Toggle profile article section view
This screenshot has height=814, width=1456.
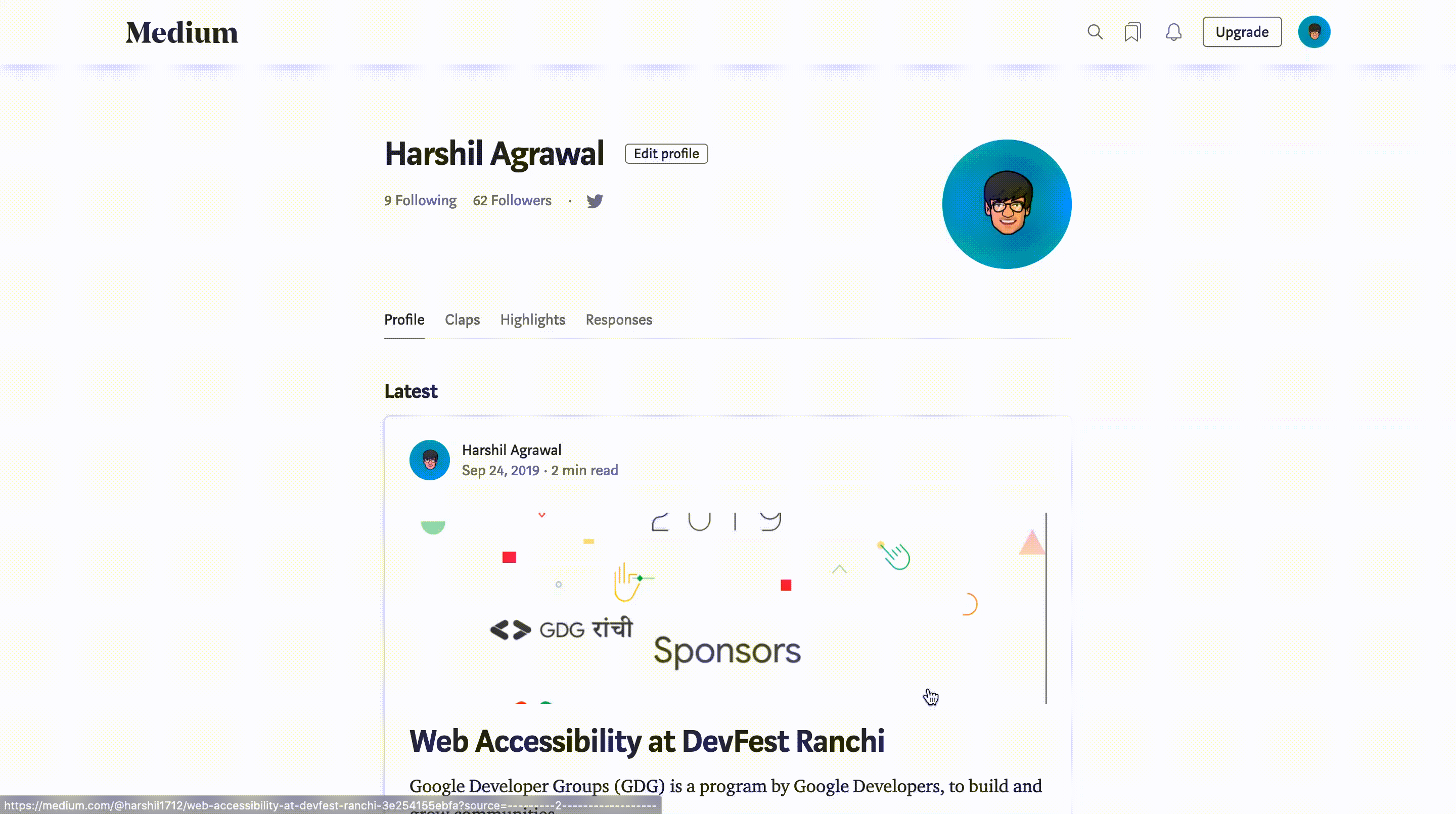(405, 320)
